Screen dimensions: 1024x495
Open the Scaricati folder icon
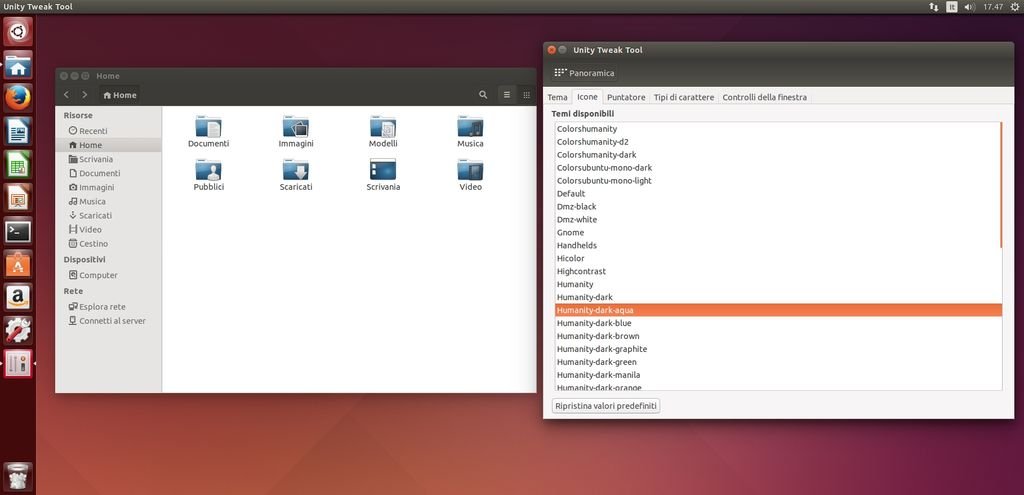[296, 171]
